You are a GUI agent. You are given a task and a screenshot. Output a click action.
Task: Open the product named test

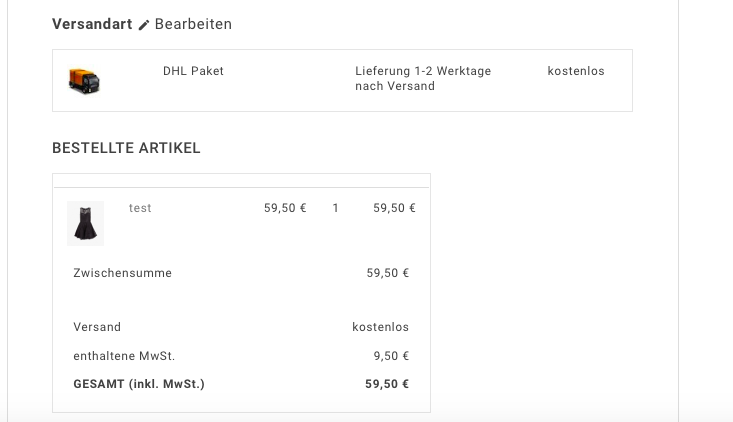(140, 208)
